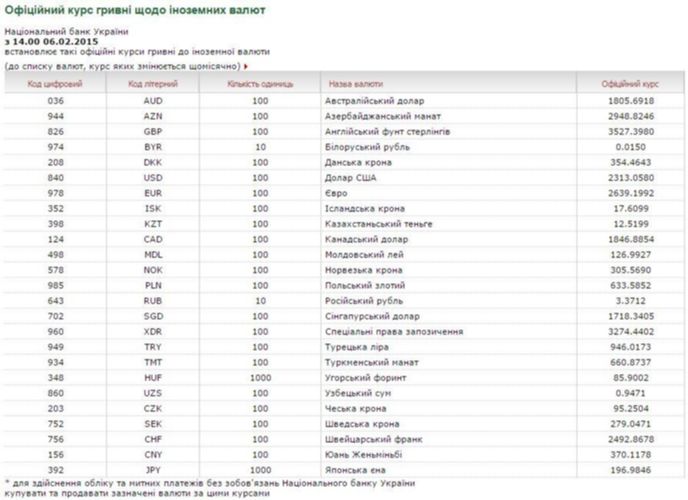The width and height of the screenshot is (688, 500).
Task: Click the Австралійський долар row name
Action: (374, 101)
